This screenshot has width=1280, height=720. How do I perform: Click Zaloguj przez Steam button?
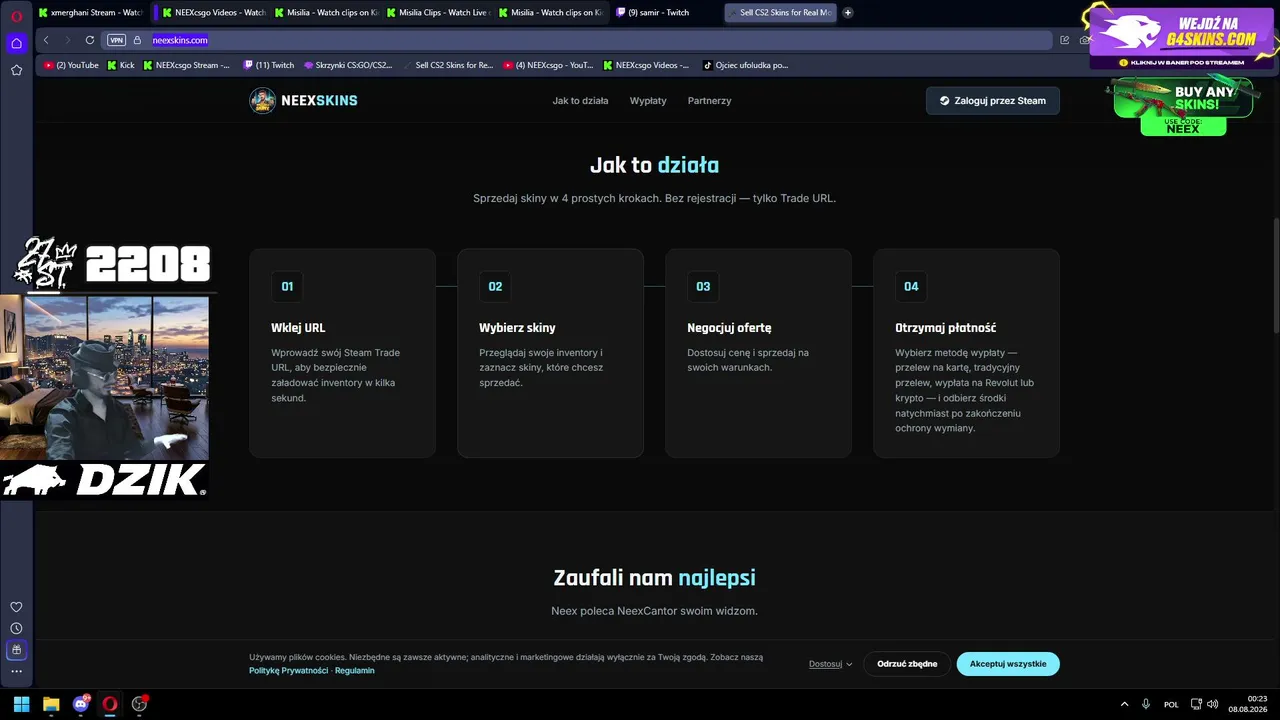click(x=992, y=101)
